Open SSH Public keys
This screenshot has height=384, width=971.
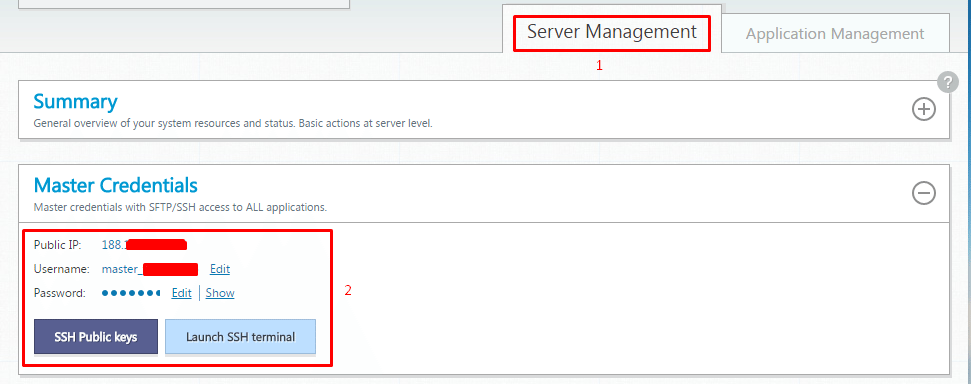[96, 337]
